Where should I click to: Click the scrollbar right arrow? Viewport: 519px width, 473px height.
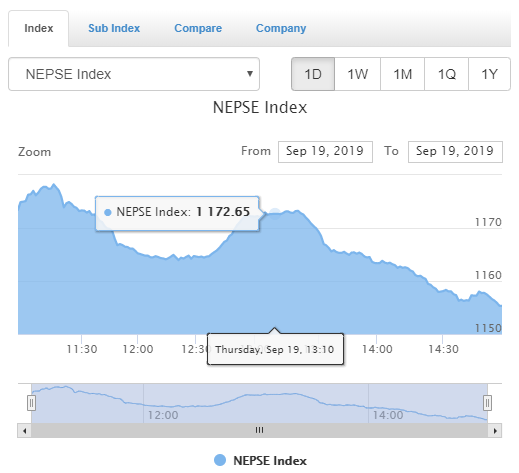495,431
